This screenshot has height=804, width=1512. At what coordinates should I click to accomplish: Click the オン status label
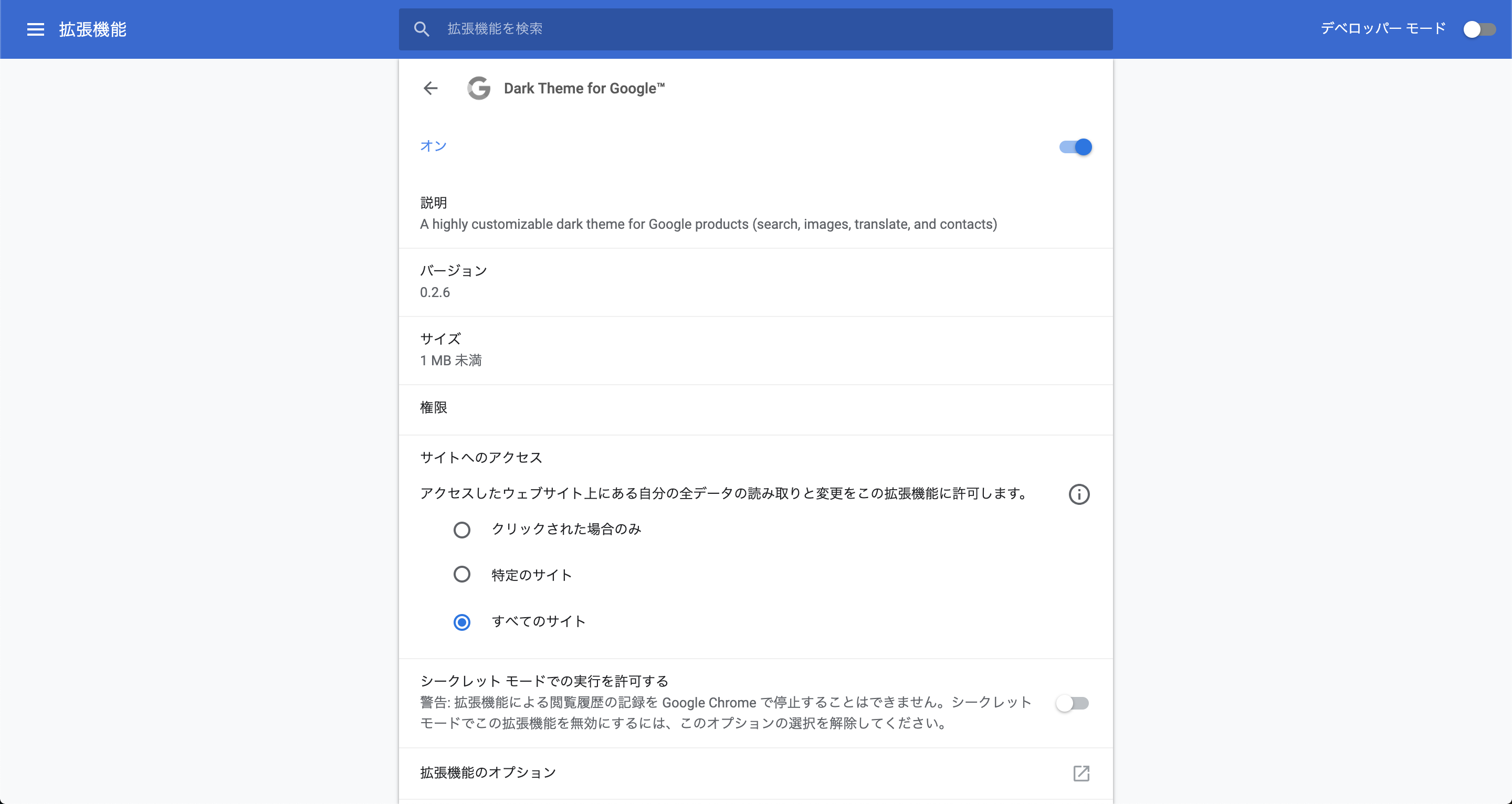pos(433,145)
